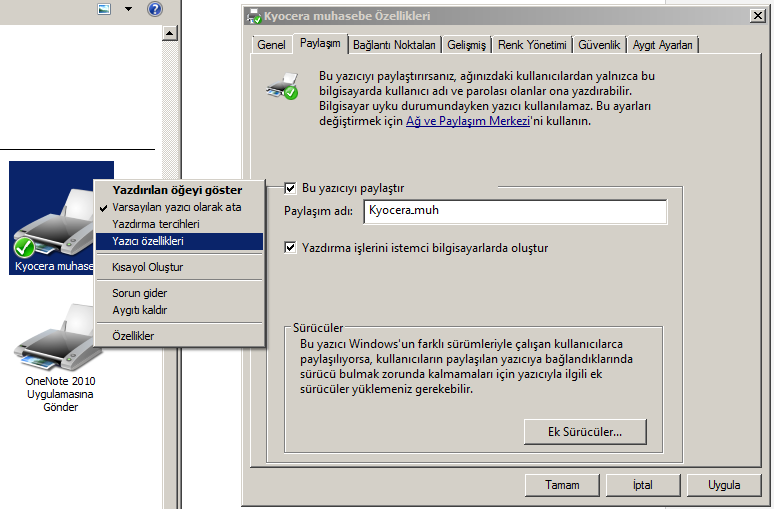Toggle the 'Bu yazıcıyı paylaştır' checkbox
The width and height of the screenshot is (774, 509).
290,188
